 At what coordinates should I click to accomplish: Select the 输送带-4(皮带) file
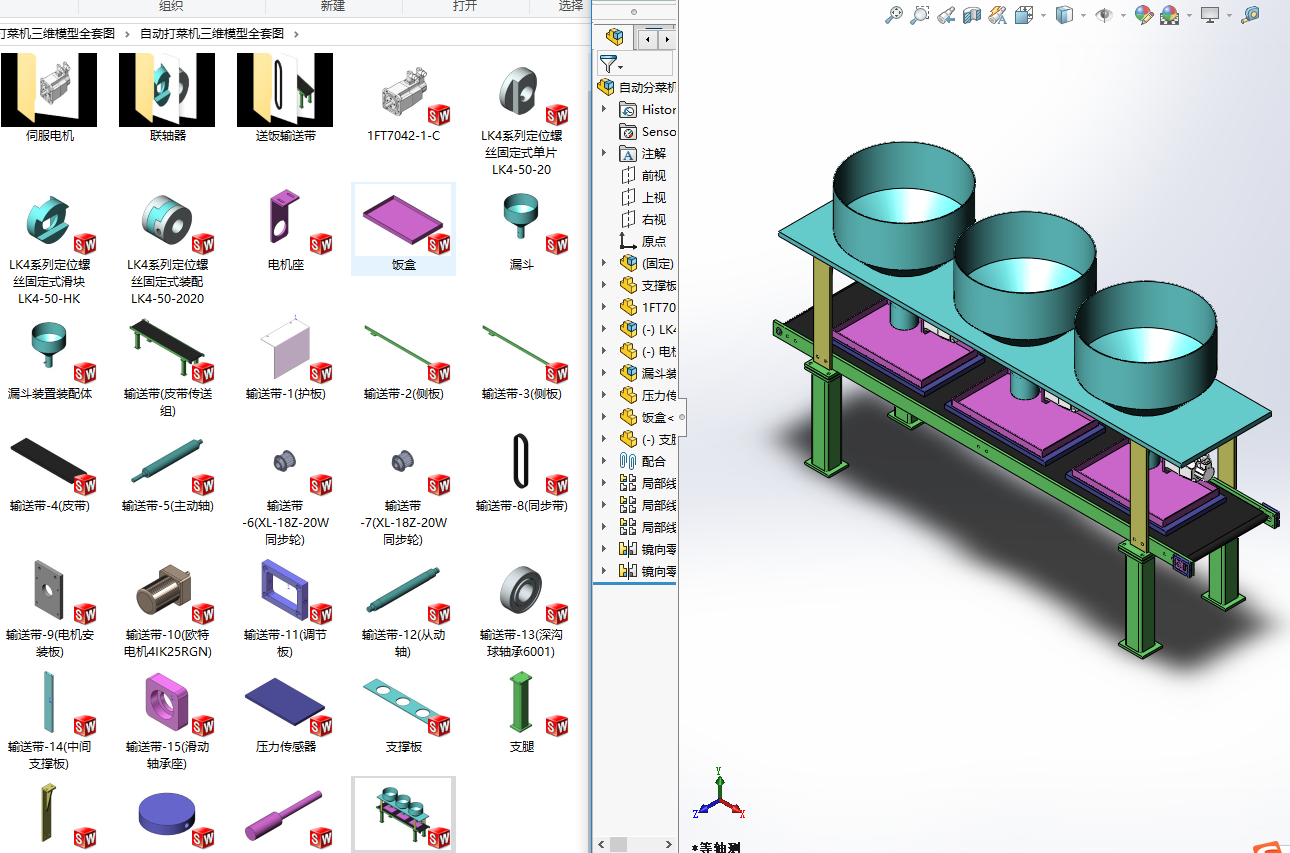49,472
